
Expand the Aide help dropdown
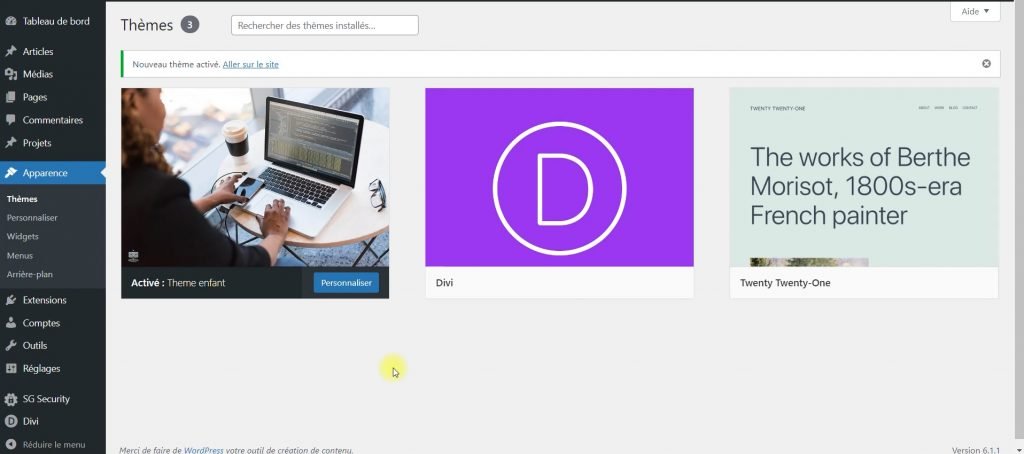coord(974,11)
